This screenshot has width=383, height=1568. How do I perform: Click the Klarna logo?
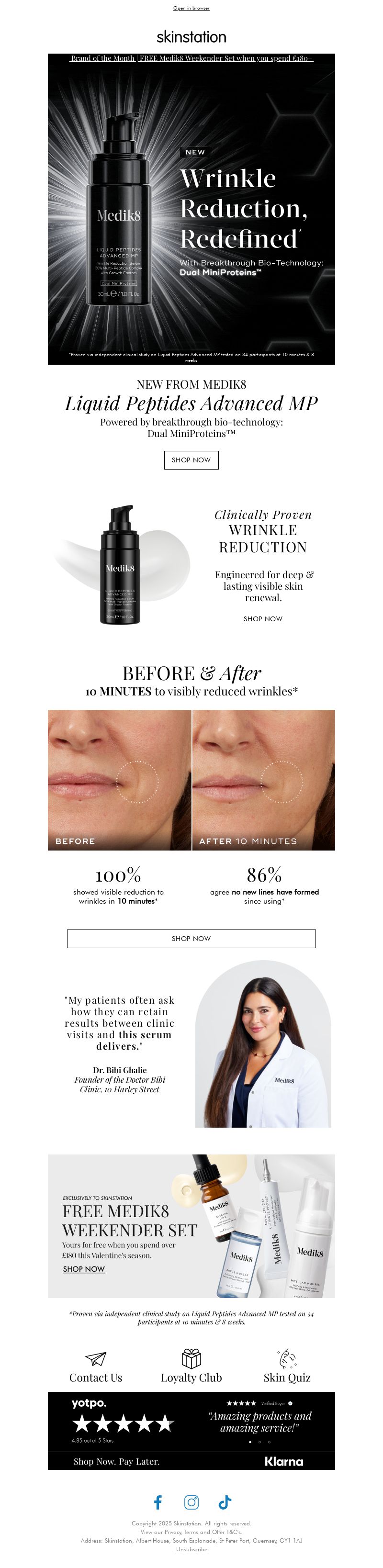(x=284, y=1461)
